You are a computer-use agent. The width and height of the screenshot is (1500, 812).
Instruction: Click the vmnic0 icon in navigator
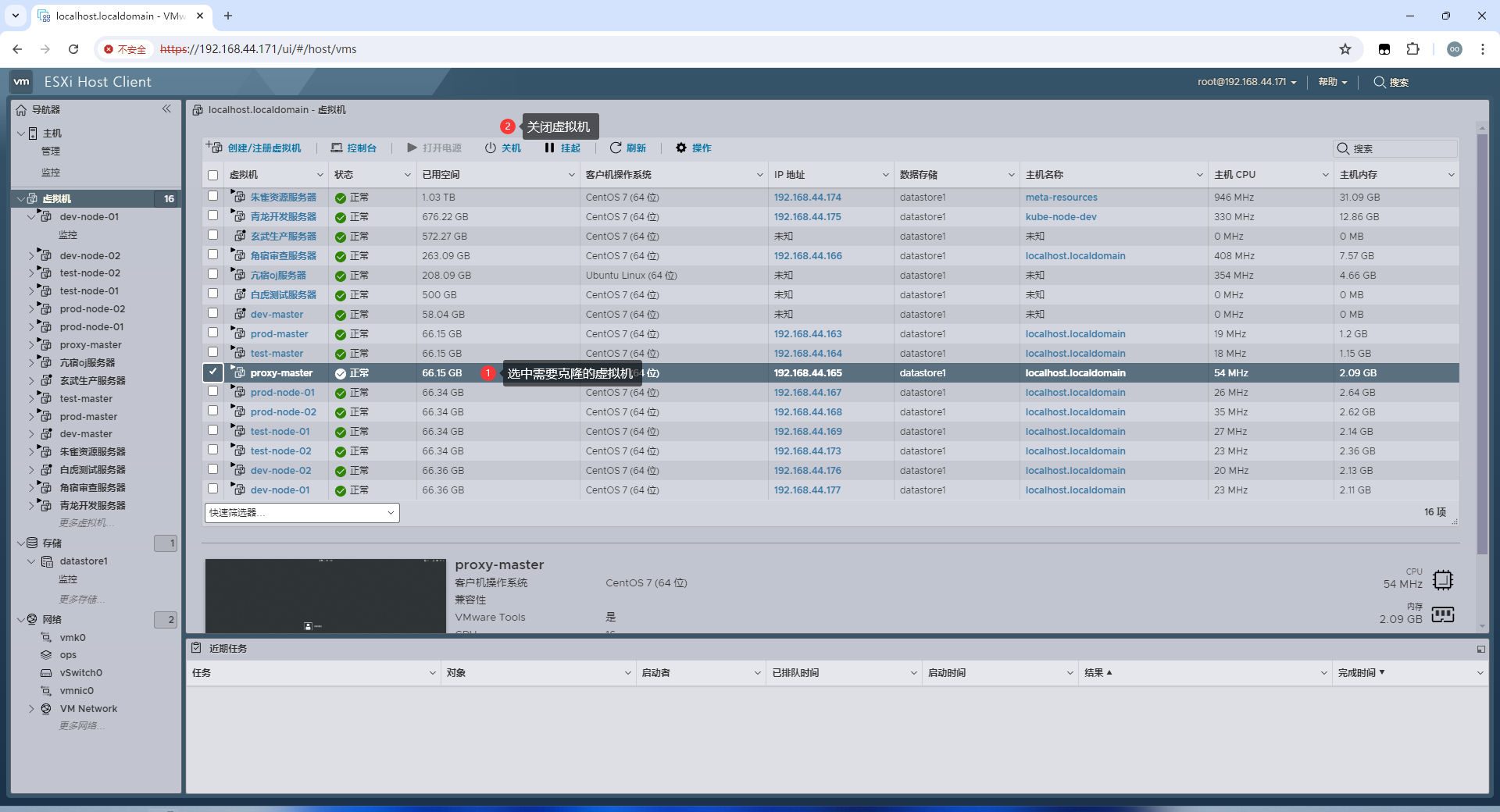click(x=46, y=691)
